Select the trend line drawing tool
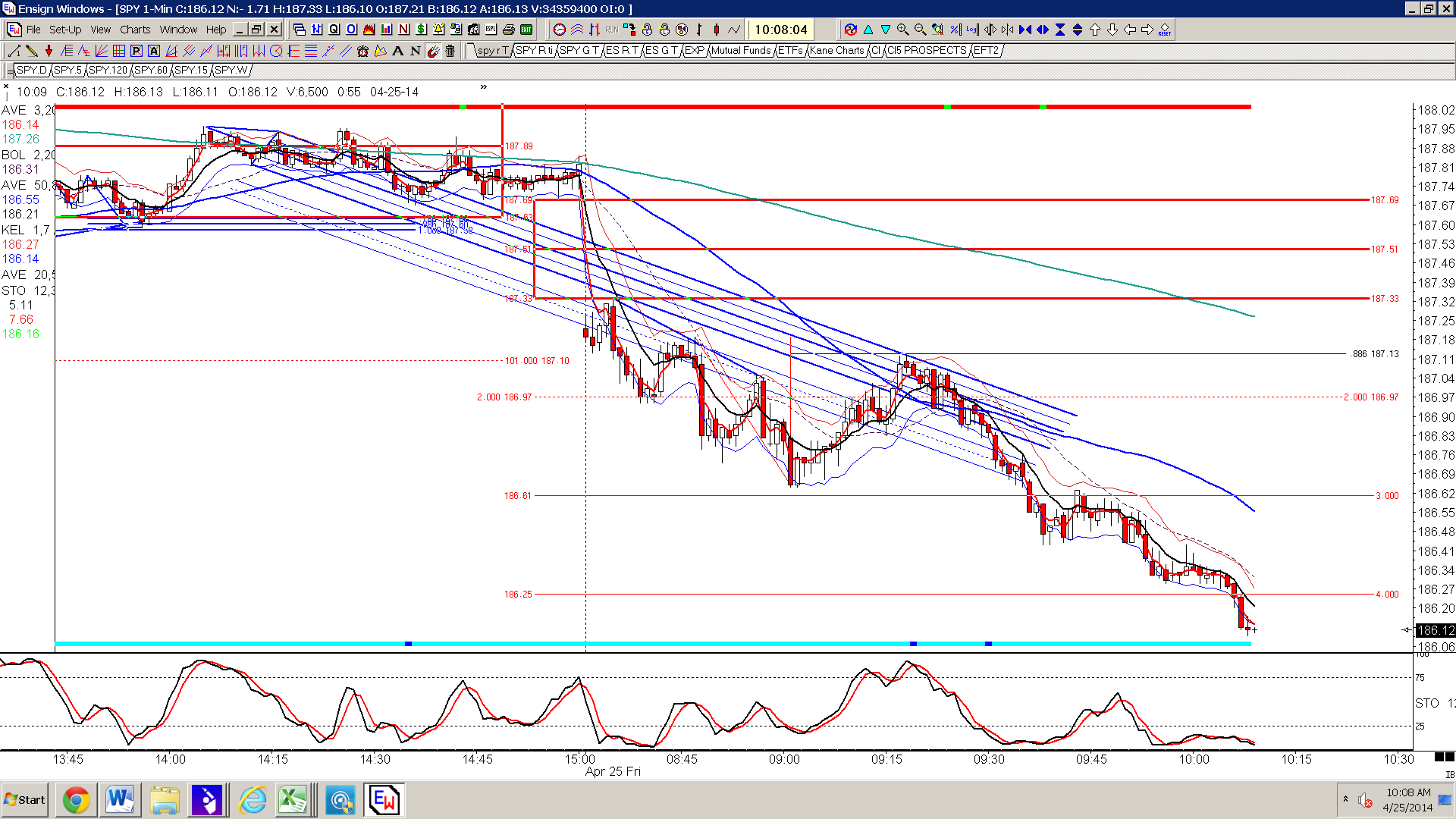The width and height of the screenshot is (1456, 819). [x=14, y=51]
